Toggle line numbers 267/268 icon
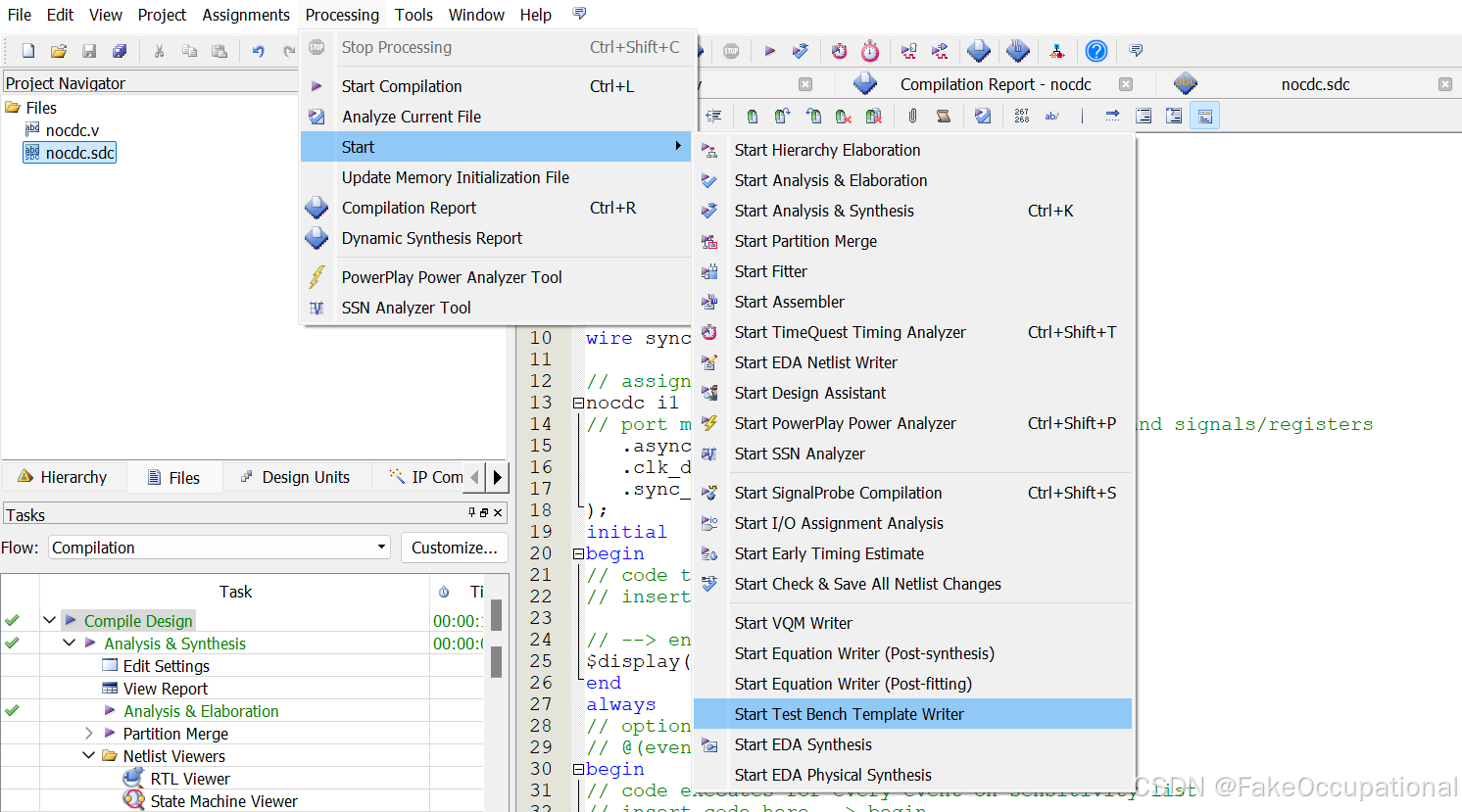 1022,116
